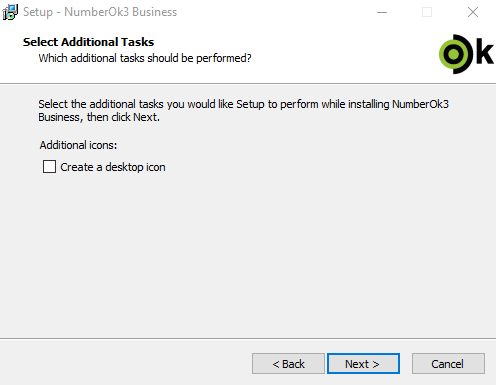Go back with the < Back button

[x=288, y=363]
